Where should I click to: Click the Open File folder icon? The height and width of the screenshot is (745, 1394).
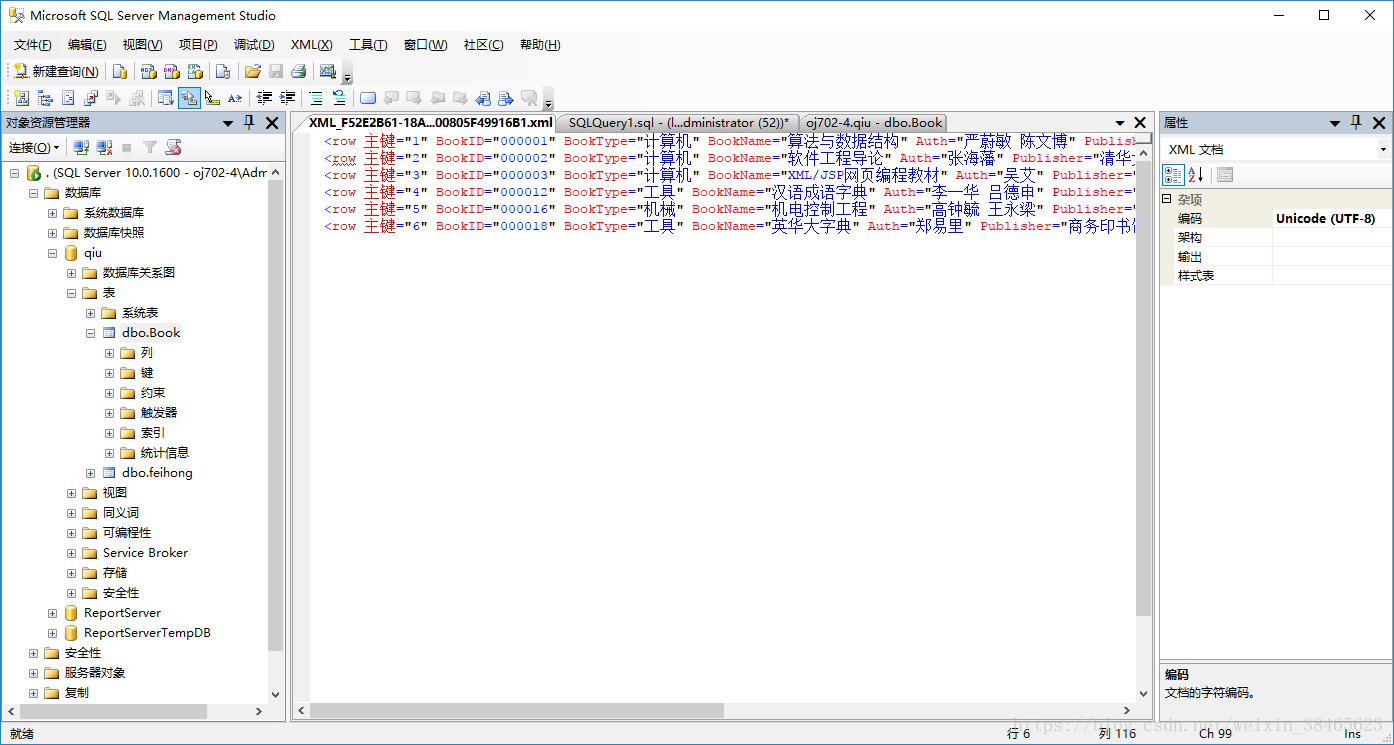(252, 71)
